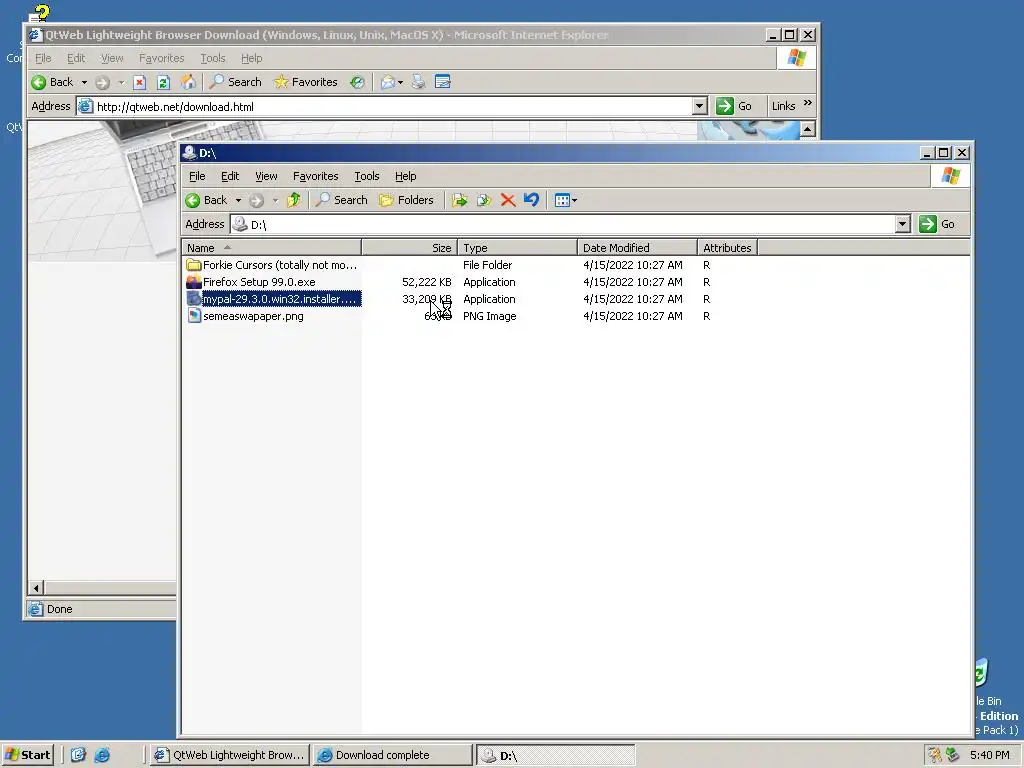Switch to Download complete taskbar button

[x=392, y=755]
